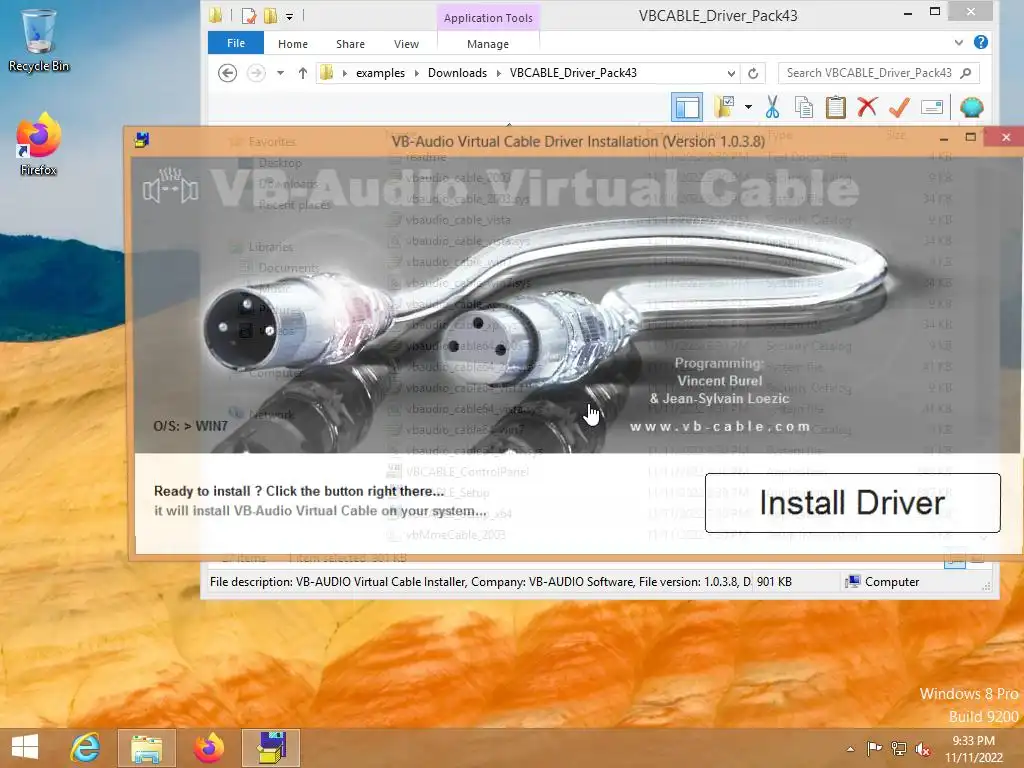Expand the breadcrumb arrow after examples
The image size is (1024, 768).
click(417, 72)
